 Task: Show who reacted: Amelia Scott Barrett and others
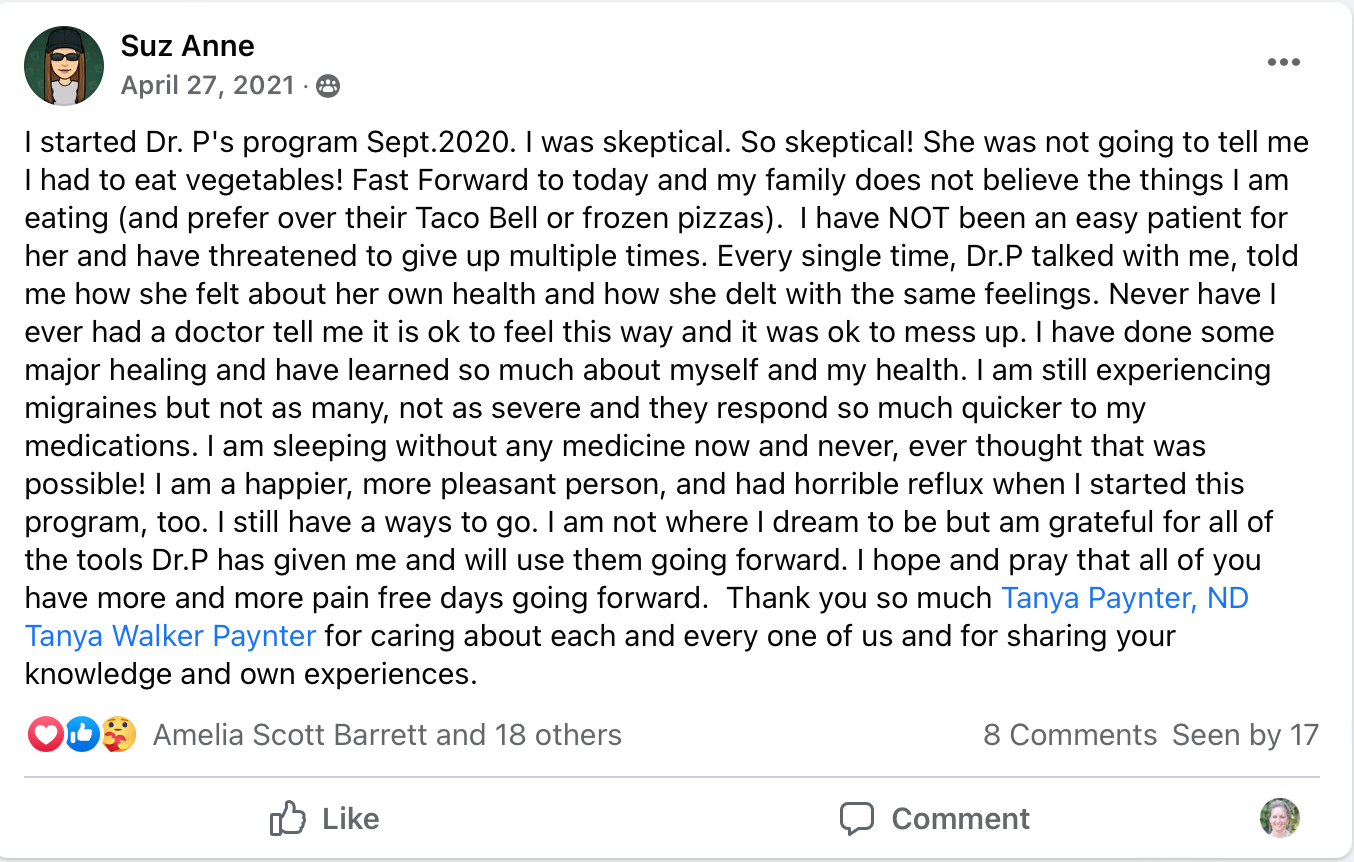[387, 735]
